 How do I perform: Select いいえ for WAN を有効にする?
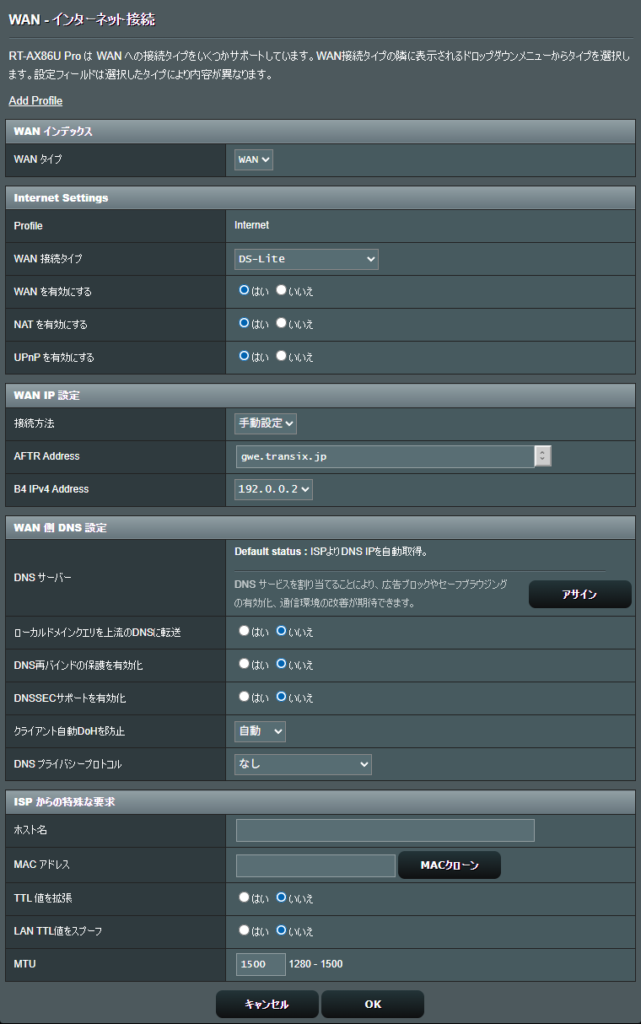282,291
